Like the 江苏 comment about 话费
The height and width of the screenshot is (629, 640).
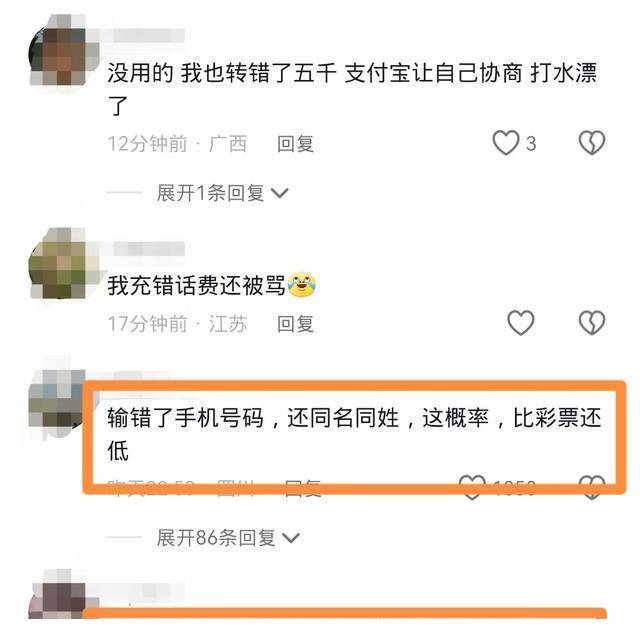(520, 323)
